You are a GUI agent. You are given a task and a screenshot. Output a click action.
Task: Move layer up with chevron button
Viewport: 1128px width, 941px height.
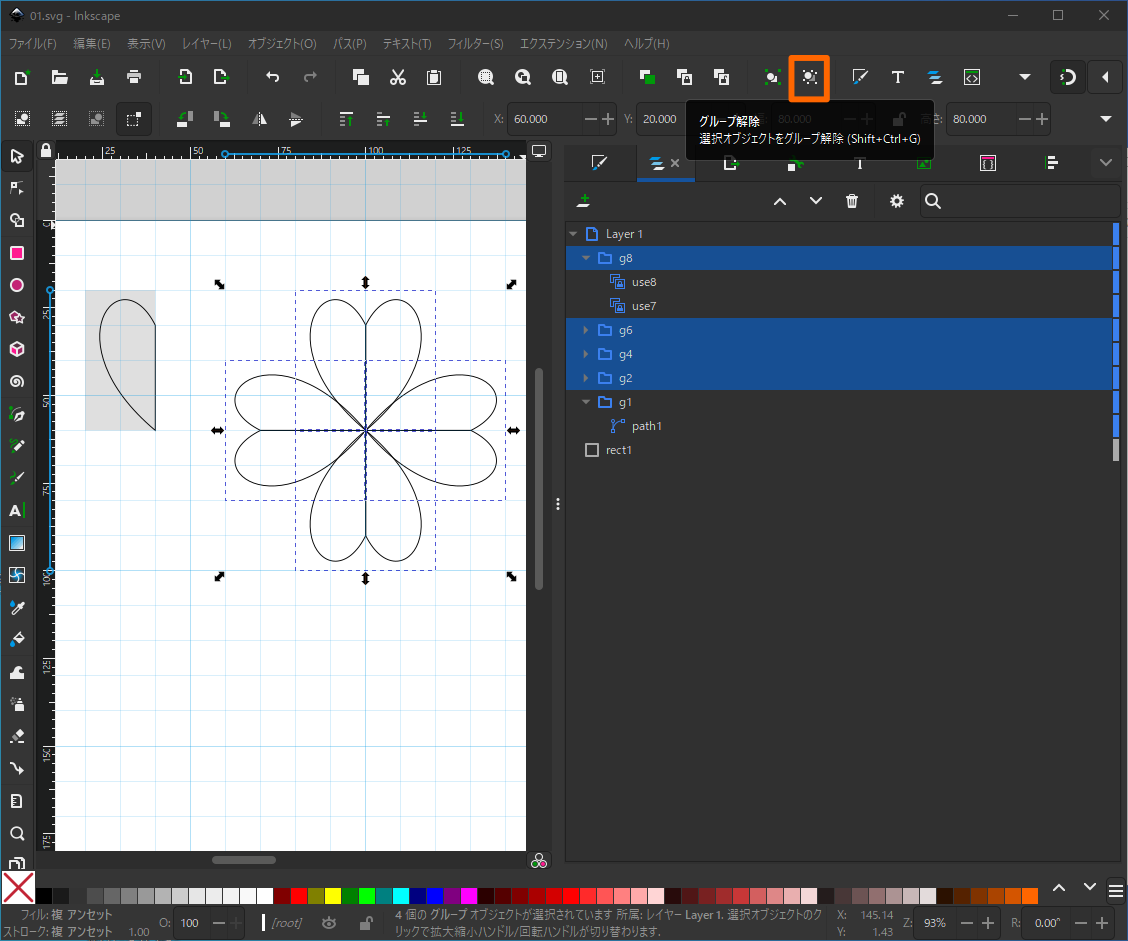(780, 201)
